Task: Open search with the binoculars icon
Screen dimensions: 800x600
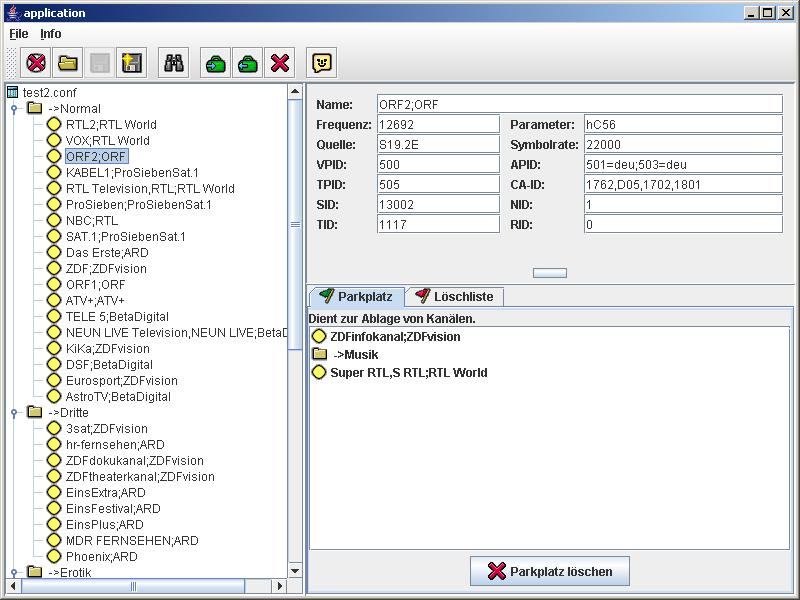Action: tap(174, 63)
